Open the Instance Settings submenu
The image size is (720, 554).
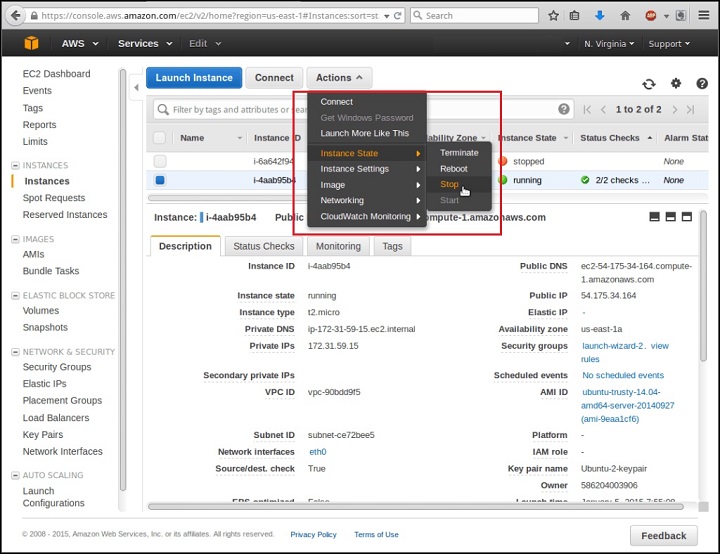point(367,169)
